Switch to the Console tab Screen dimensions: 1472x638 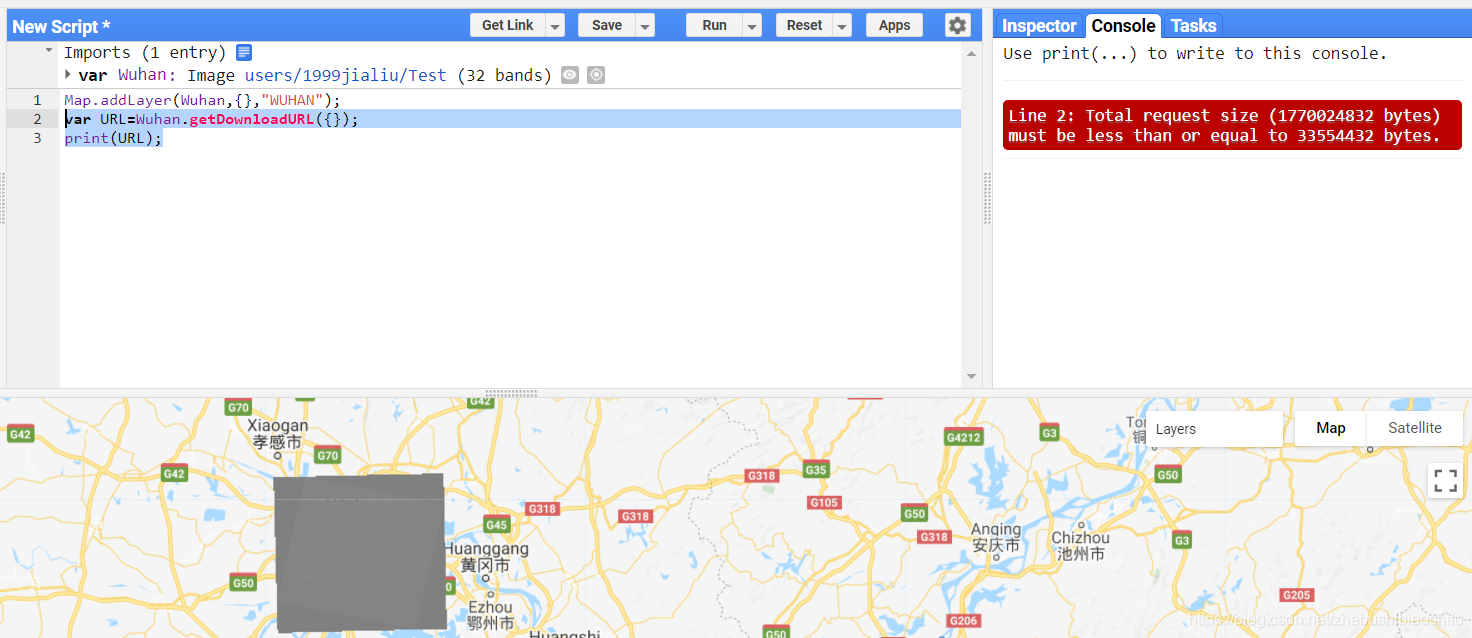pyautogui.click(x=1123, y=26)
